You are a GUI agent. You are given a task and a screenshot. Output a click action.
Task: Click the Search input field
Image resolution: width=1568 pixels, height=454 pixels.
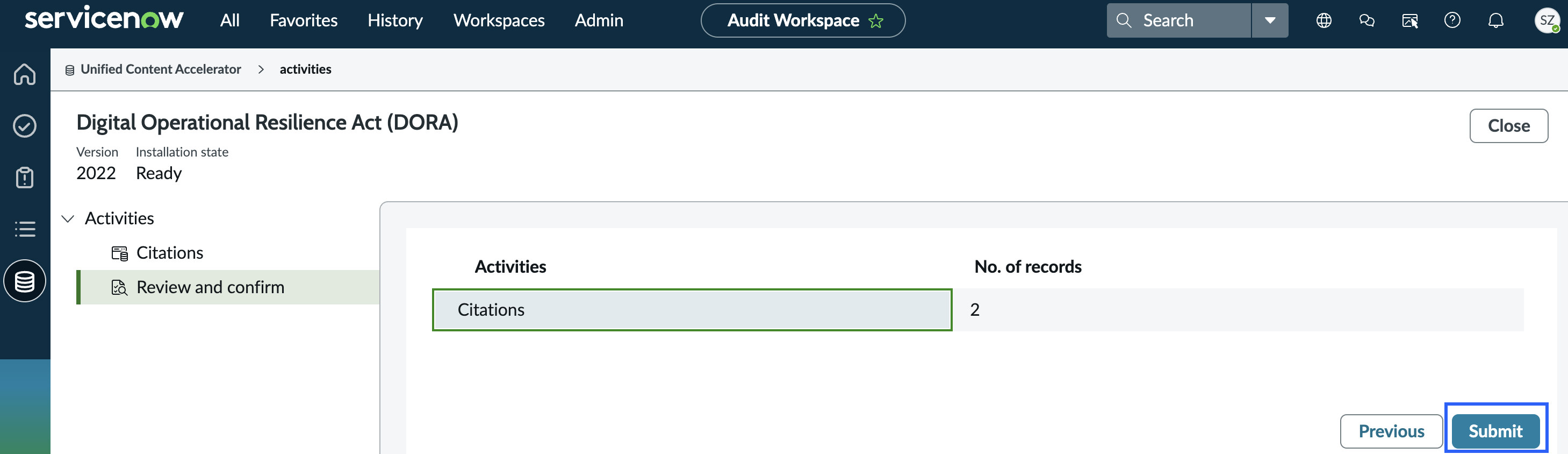coord(1179,21)
